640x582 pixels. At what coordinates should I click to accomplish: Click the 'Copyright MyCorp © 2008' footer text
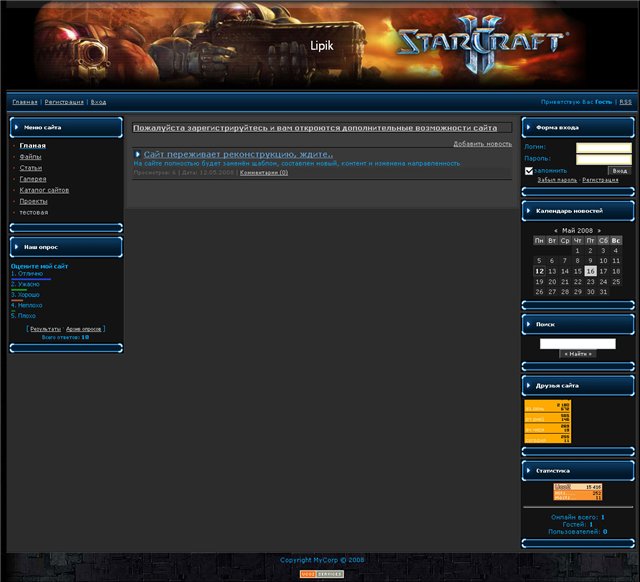pyautogui.click(x=322, y=560)
